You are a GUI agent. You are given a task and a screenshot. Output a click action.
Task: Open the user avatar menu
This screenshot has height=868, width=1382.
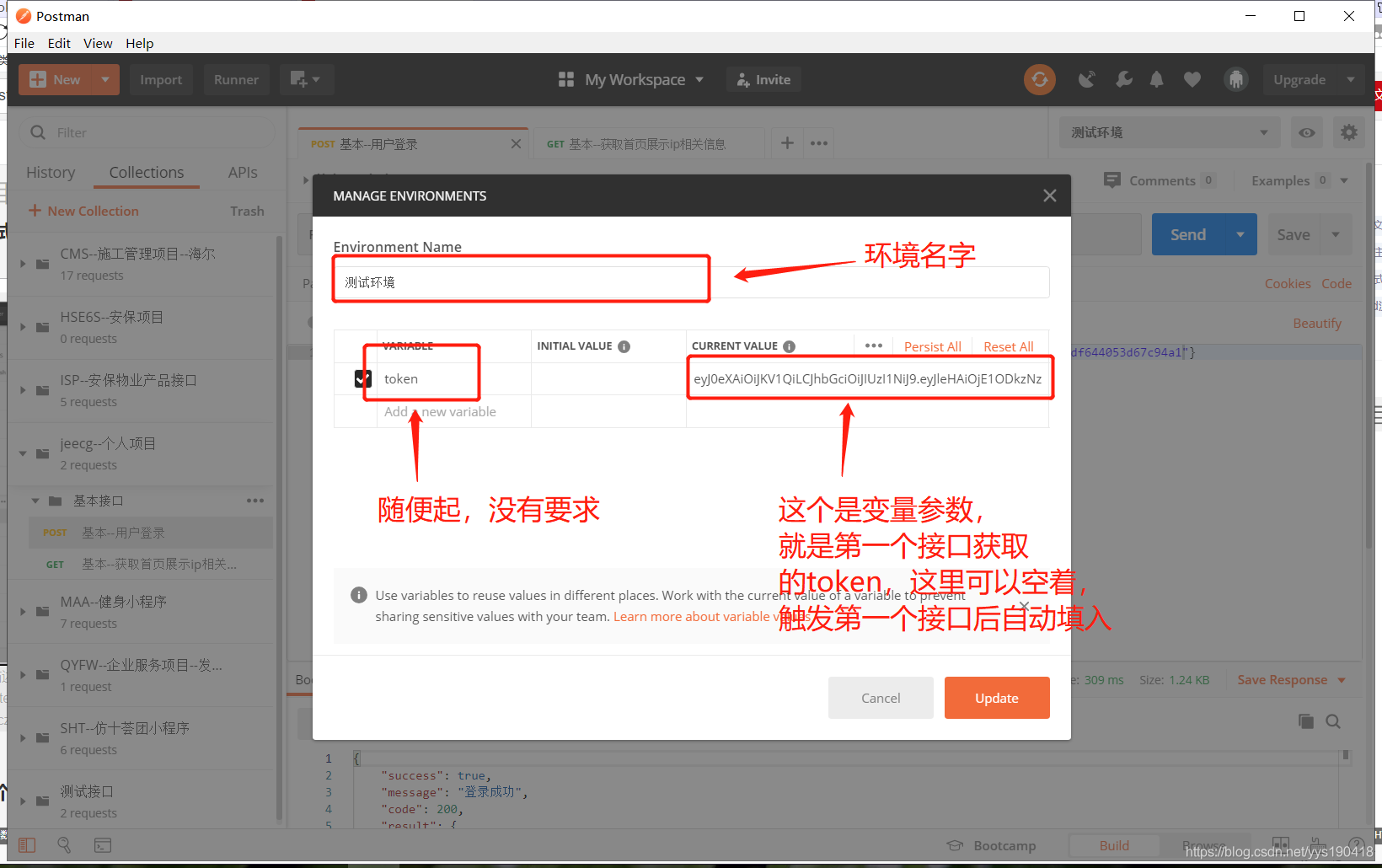pos(1235,79)
